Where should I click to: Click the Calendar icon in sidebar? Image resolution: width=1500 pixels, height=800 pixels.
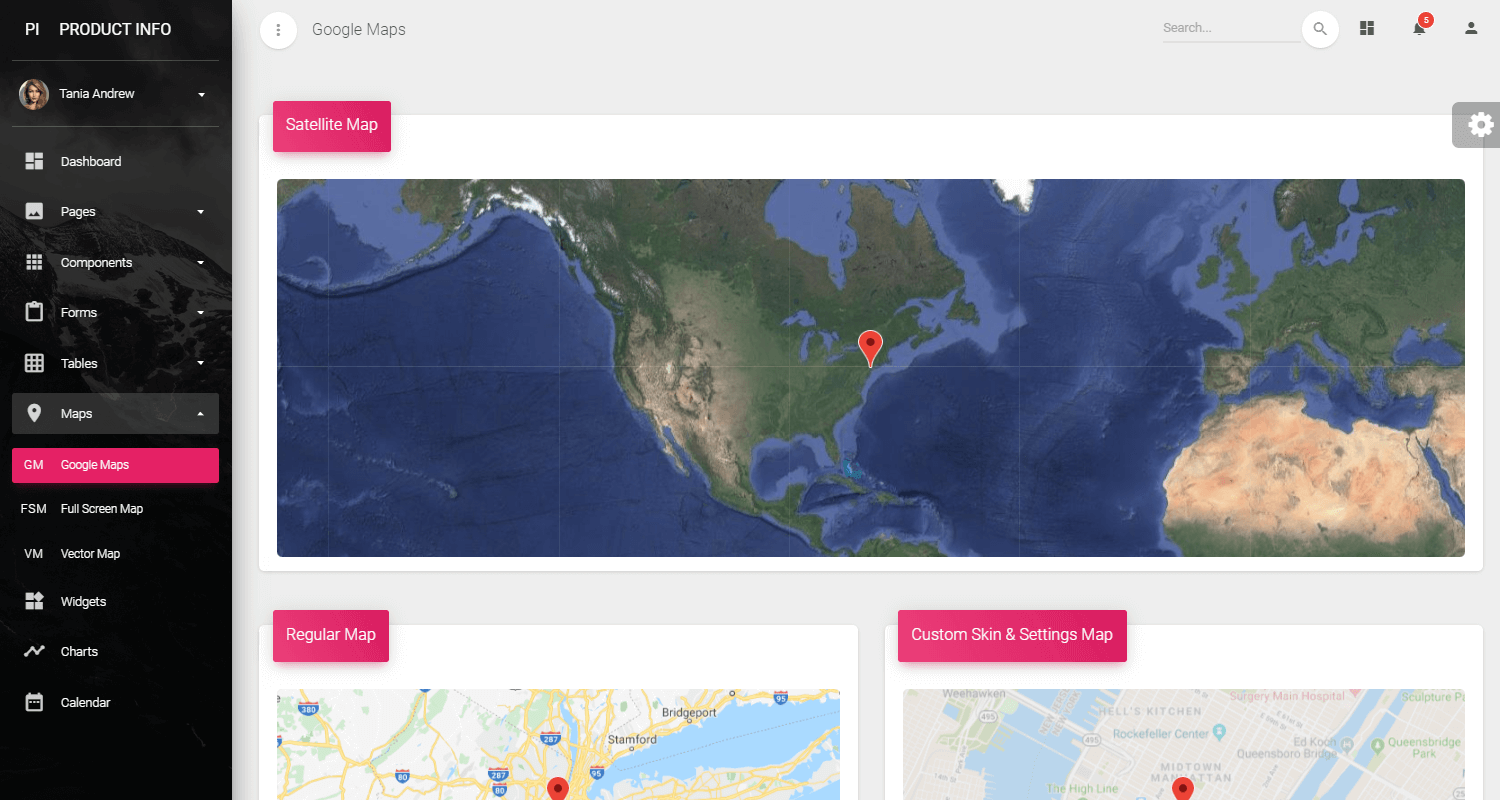pos(34,702)
